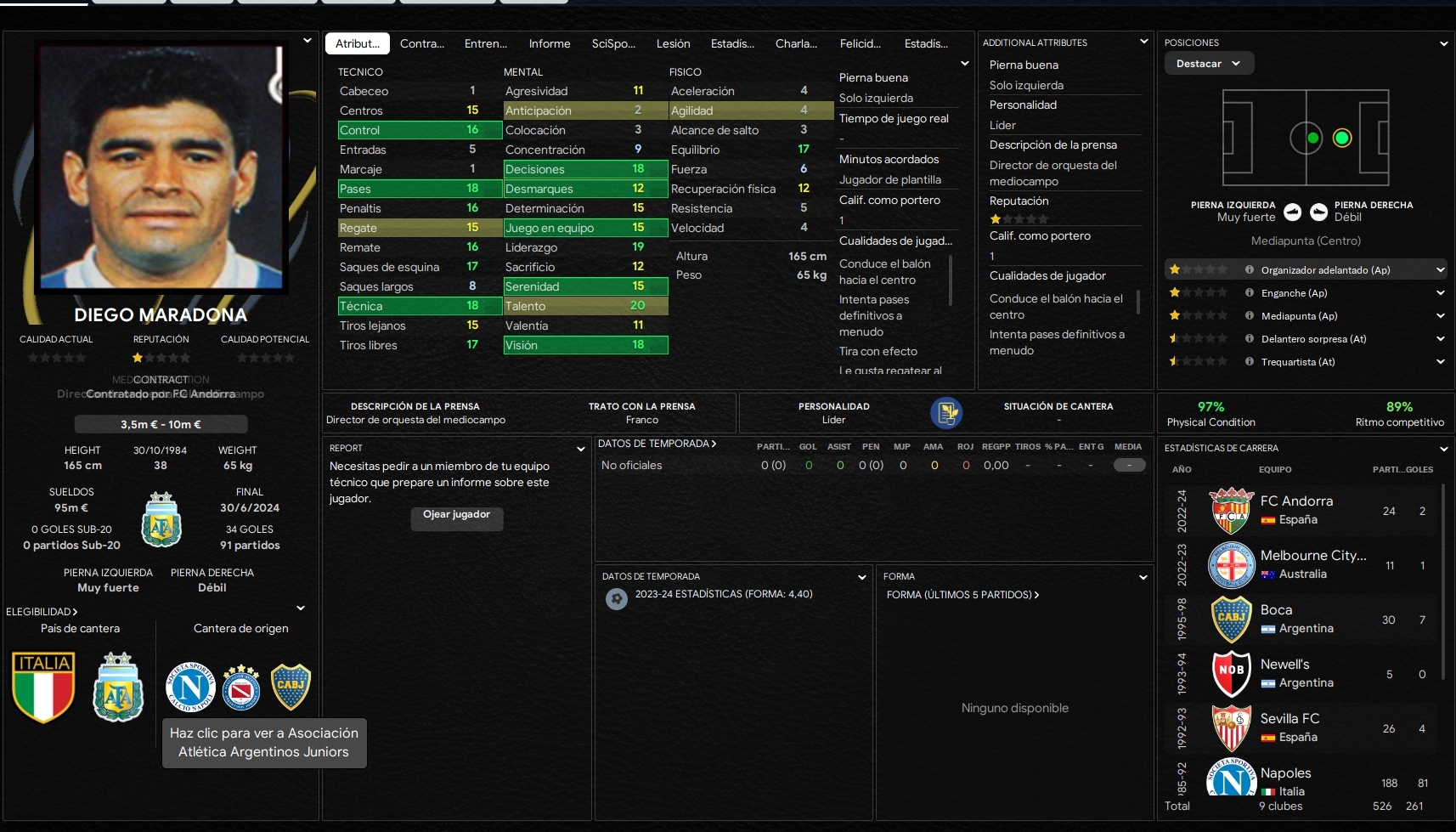The height and width of the screenshot is (832, 1456).
Task: Open the Informe tab
Action: point(550,43)
